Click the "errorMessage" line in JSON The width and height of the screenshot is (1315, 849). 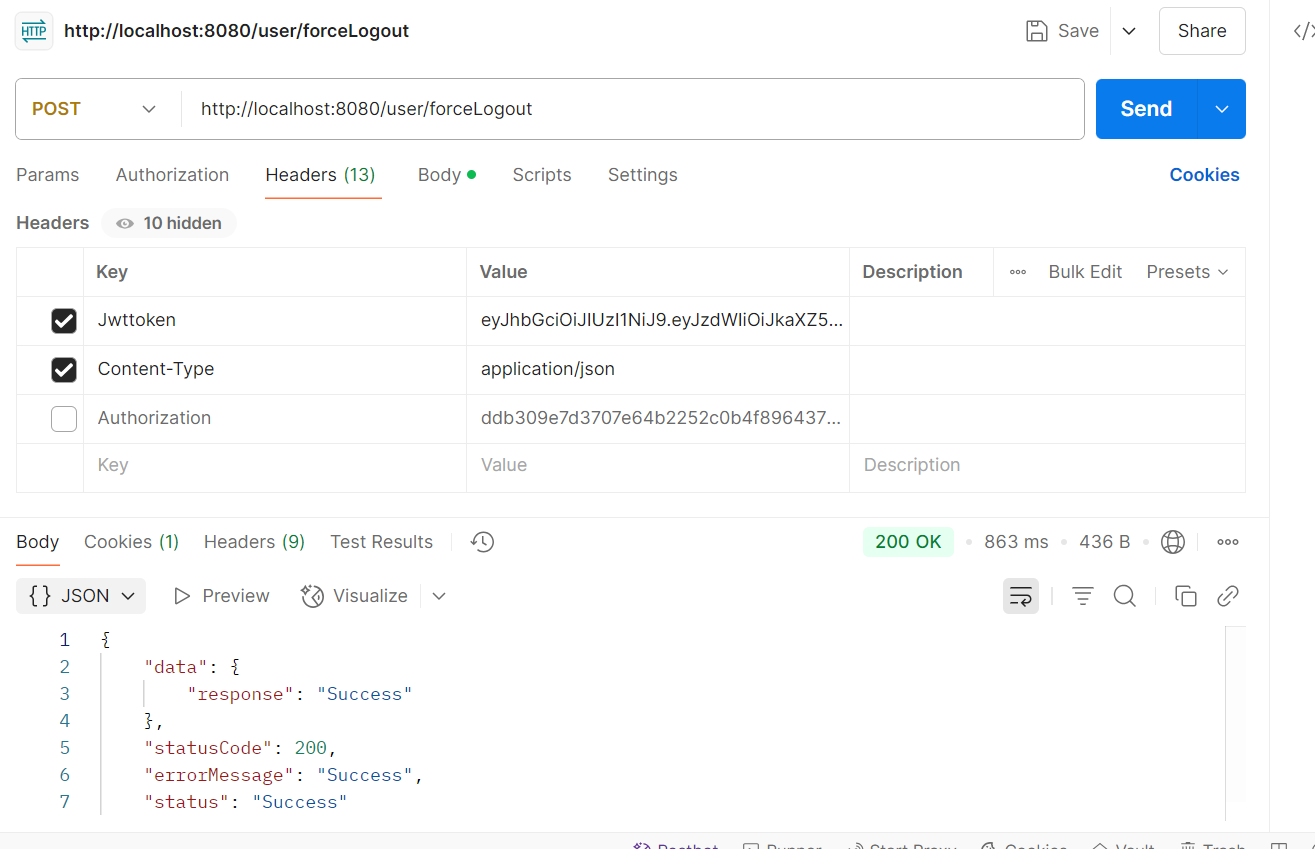click(x=284, y=775)
